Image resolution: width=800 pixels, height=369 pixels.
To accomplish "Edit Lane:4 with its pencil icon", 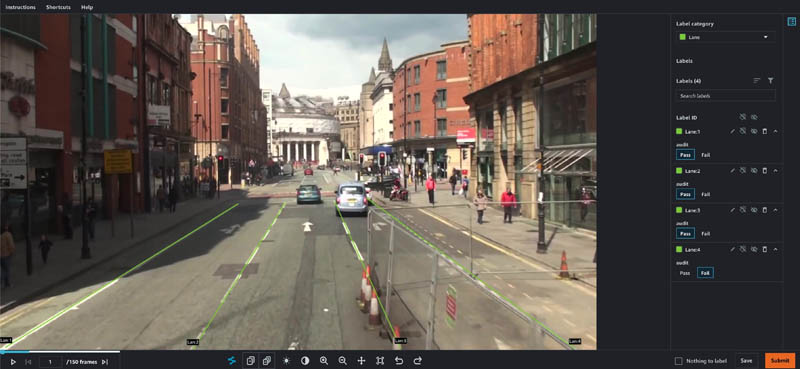I will click(x=733, y=249).
